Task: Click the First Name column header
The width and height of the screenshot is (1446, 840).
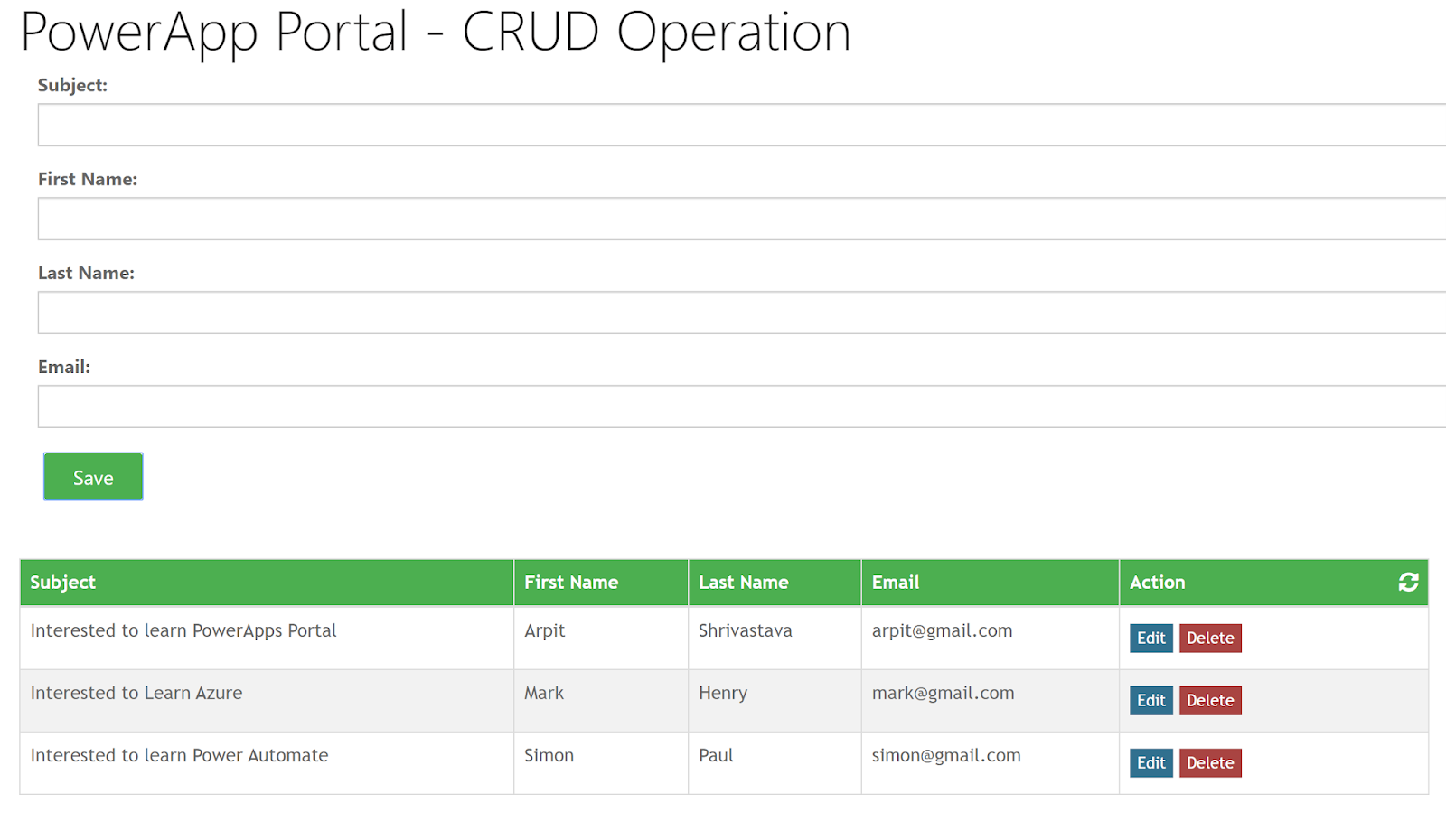Action: pos(601,583)
